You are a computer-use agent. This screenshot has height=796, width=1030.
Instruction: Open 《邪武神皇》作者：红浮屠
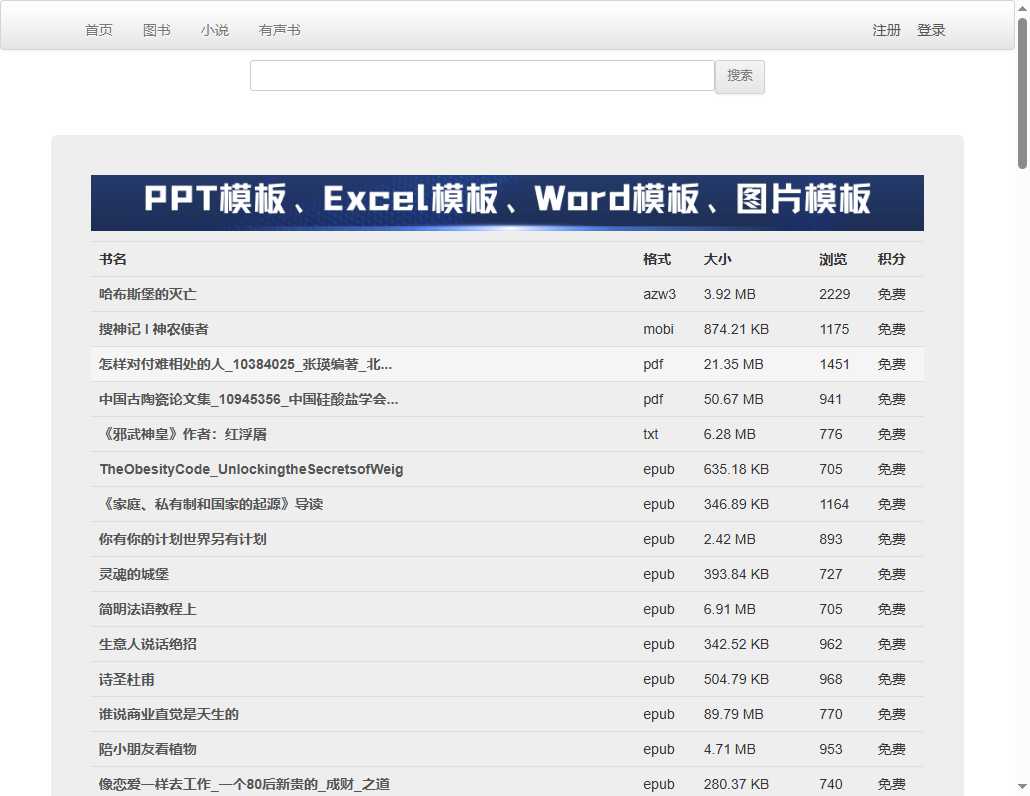(x=185, y=434)
